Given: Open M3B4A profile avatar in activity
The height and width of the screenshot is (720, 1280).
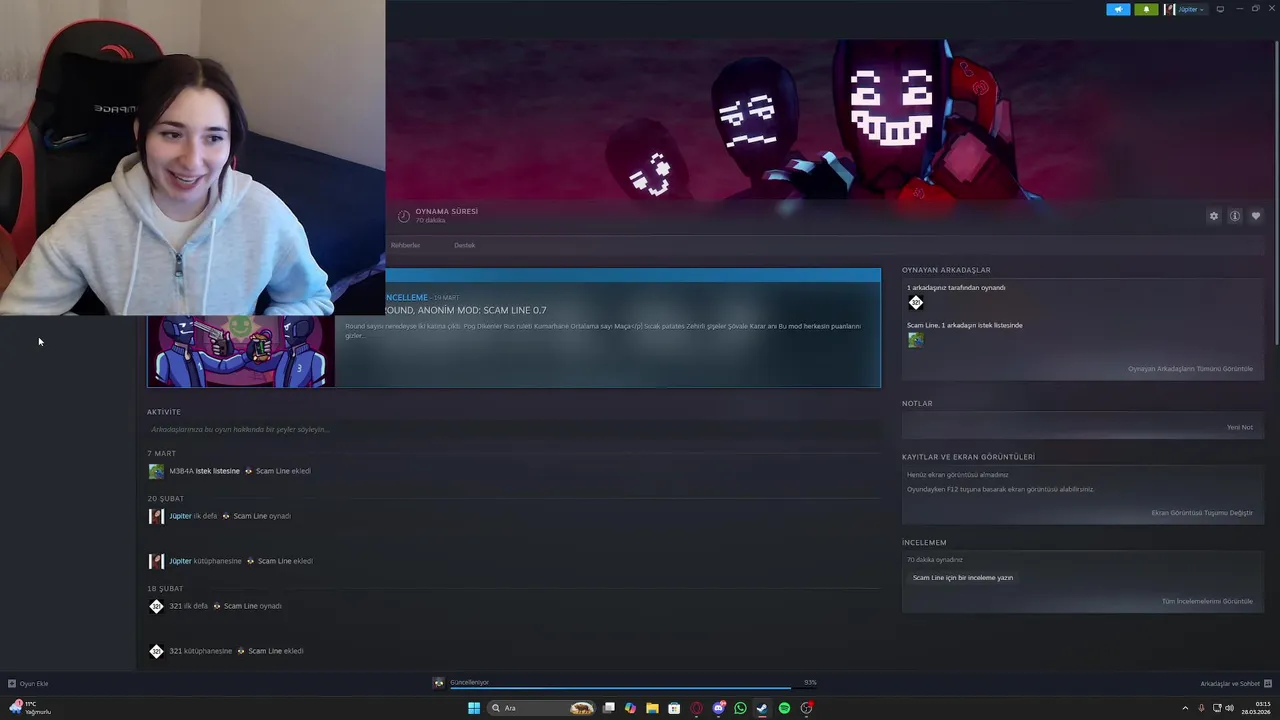Looking at the screenshot, I should pyautogui.click(x=156, y=471).
